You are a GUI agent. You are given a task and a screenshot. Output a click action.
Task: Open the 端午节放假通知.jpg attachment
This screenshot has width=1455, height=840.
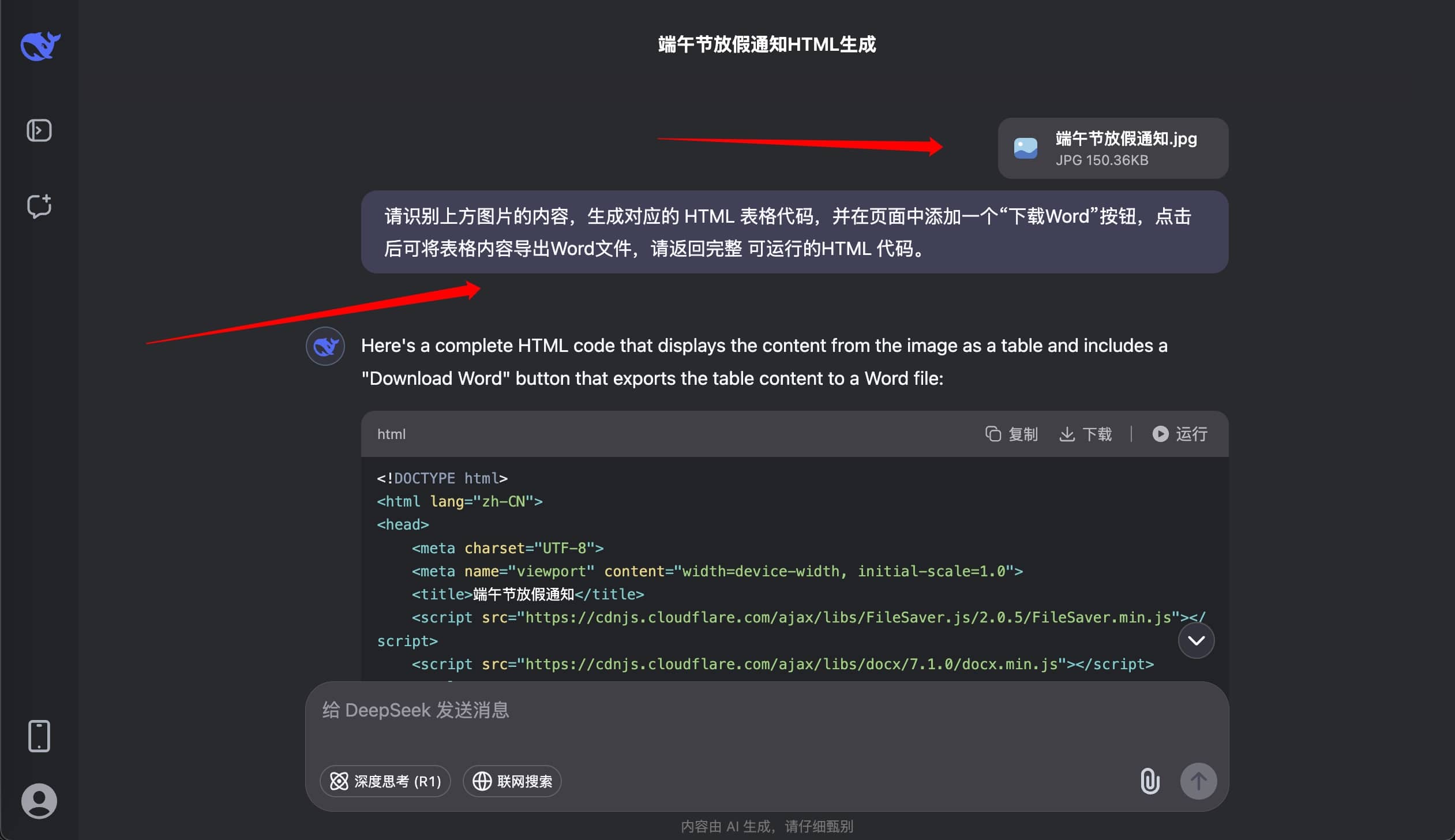tap(1113, 148)
